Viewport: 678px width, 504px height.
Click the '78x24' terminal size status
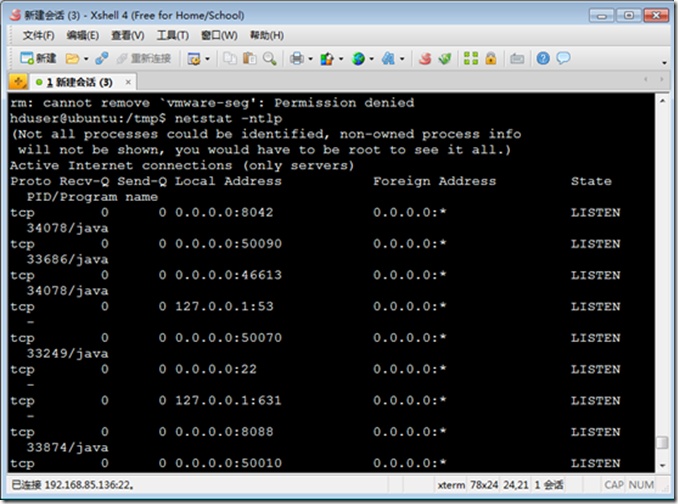point(484,485)
